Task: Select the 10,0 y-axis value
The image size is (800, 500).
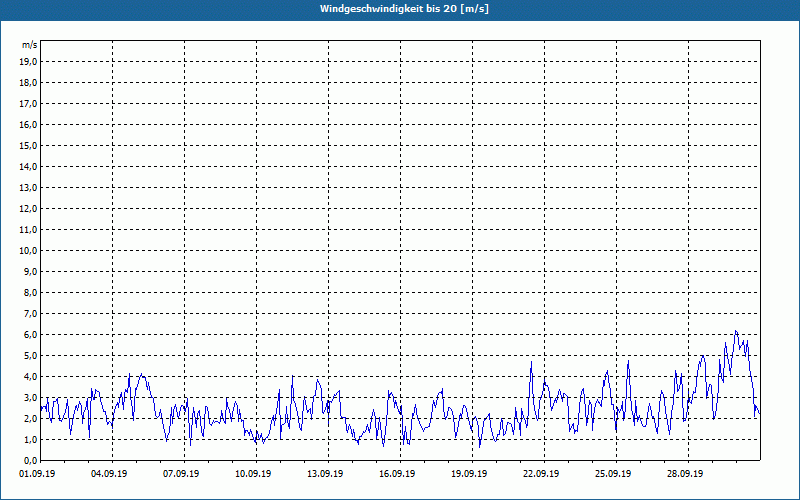Action: pos(29,251)
